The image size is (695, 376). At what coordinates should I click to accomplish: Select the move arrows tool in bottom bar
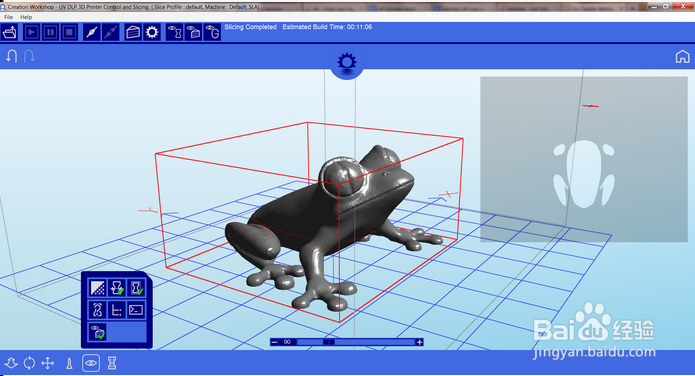coord(47,364)
